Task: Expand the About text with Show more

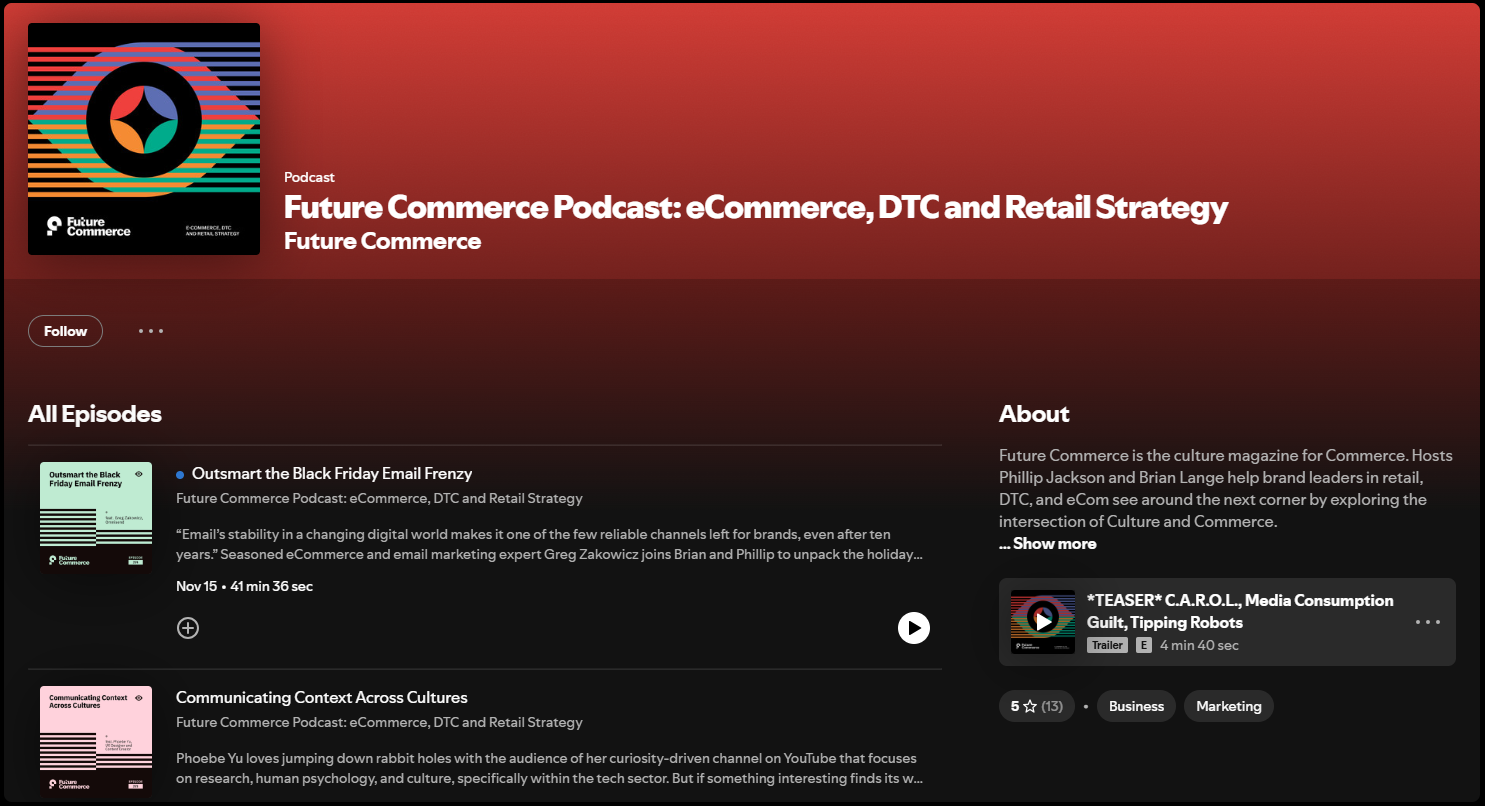Action: [1048, 543]
